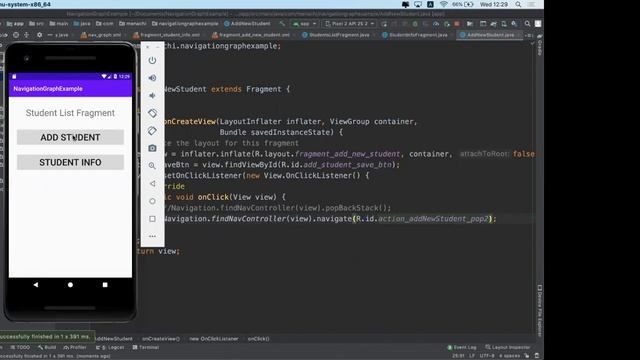
Task: Open the Terminal tool window
Action: pos(146,347)
